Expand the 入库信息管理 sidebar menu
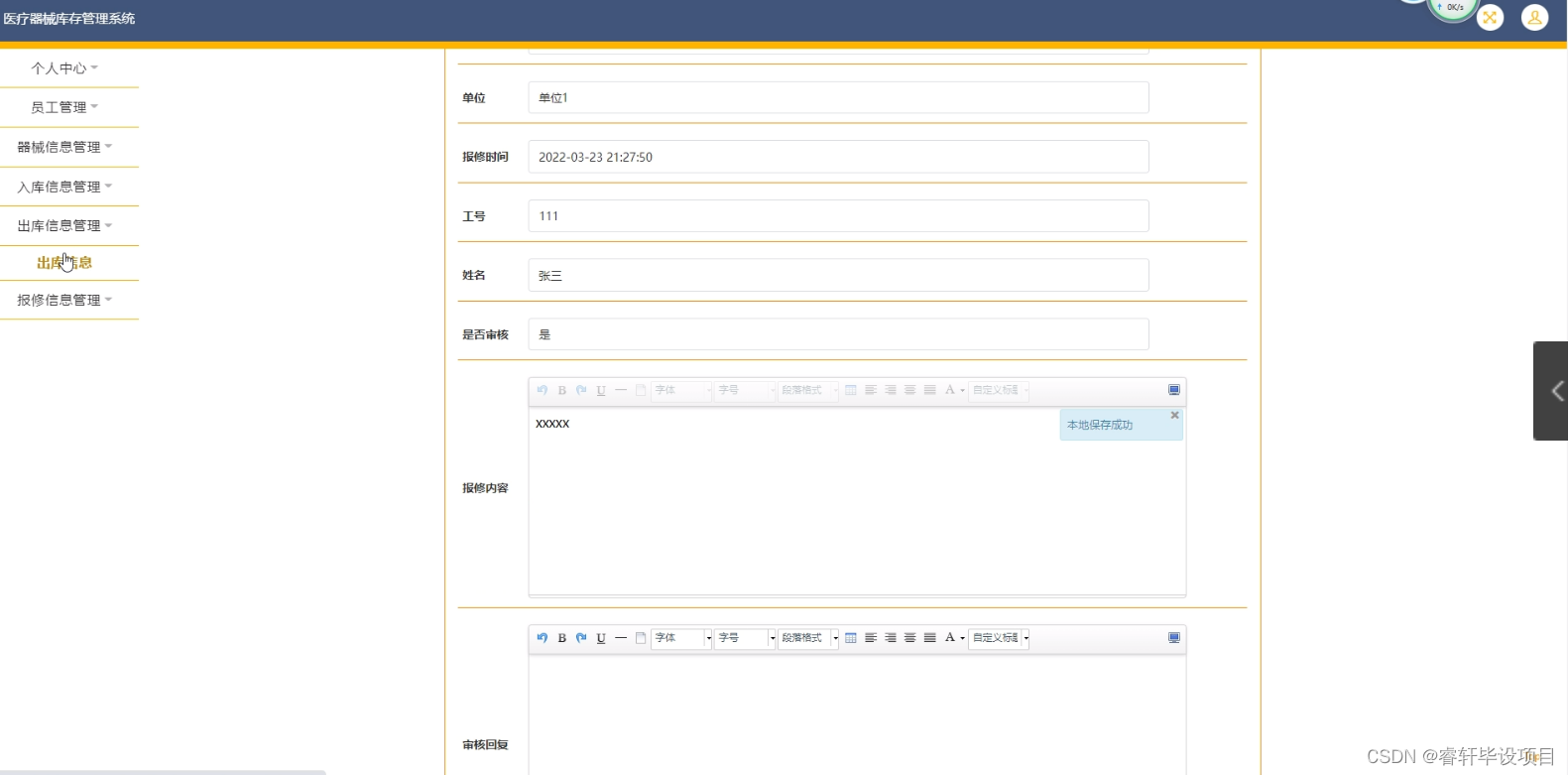Screen dimensions: 1568x775 click(x=64, y=187)
